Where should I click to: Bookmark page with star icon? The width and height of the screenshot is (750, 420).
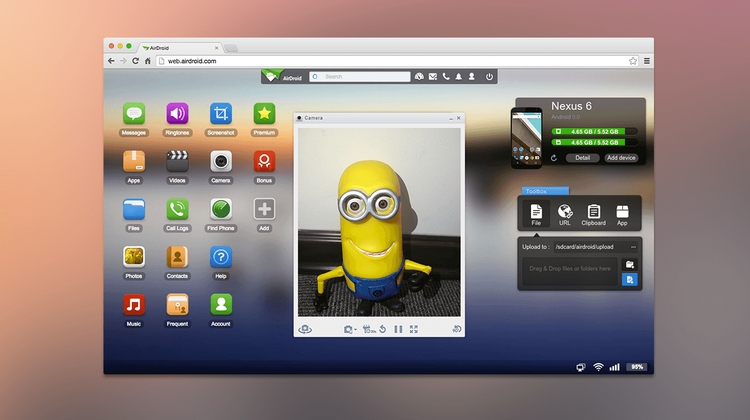coord(633,61)
